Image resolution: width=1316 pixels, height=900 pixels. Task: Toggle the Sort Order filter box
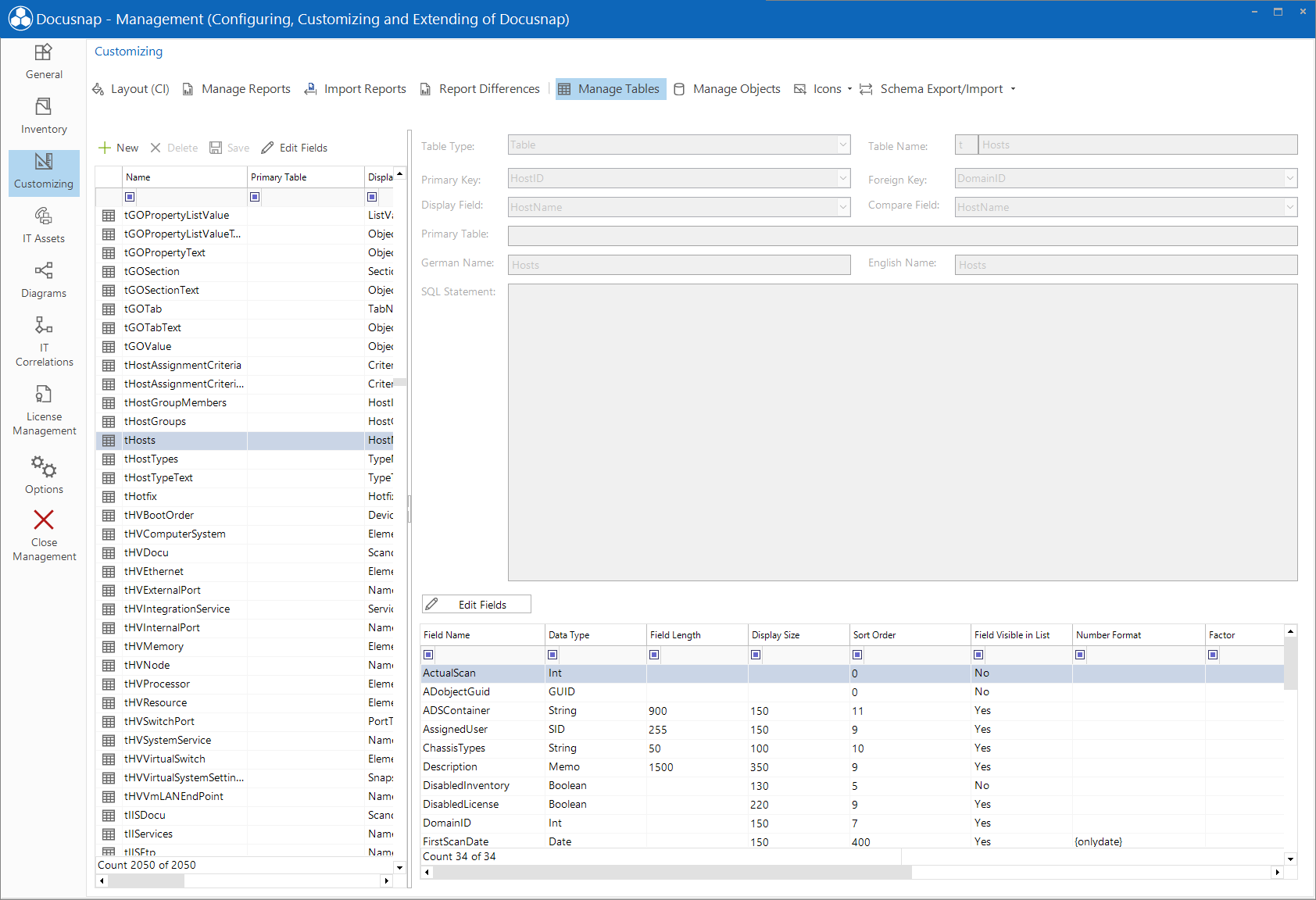[858, 655]
